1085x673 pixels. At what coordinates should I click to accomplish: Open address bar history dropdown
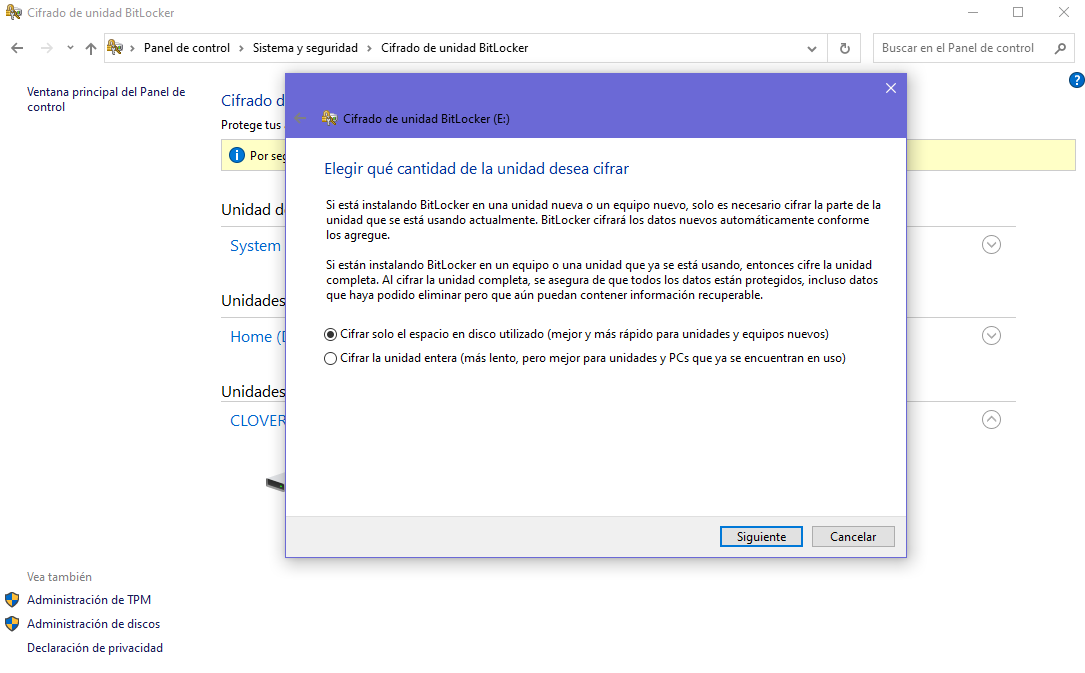[812, 48]
